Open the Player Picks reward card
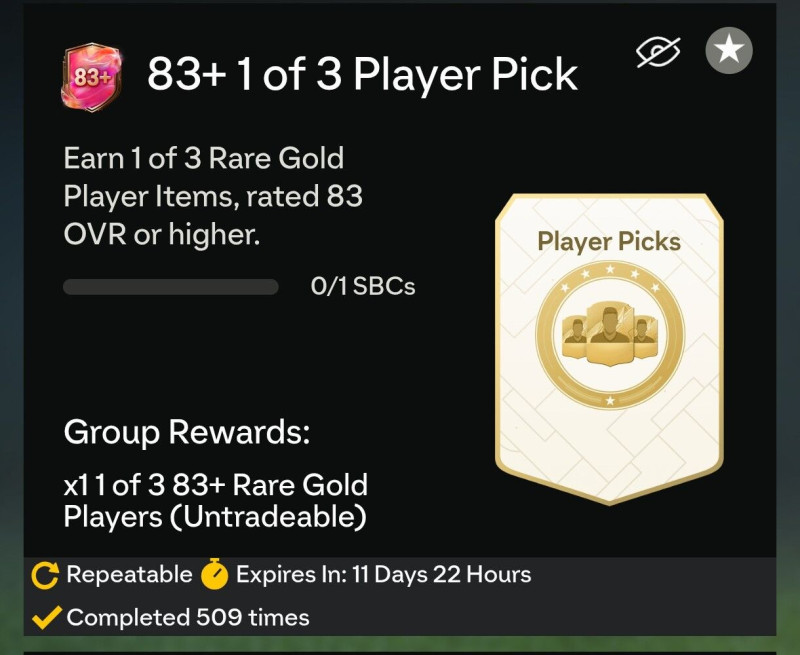Screen dimensions: 800x655 (609, 349)
